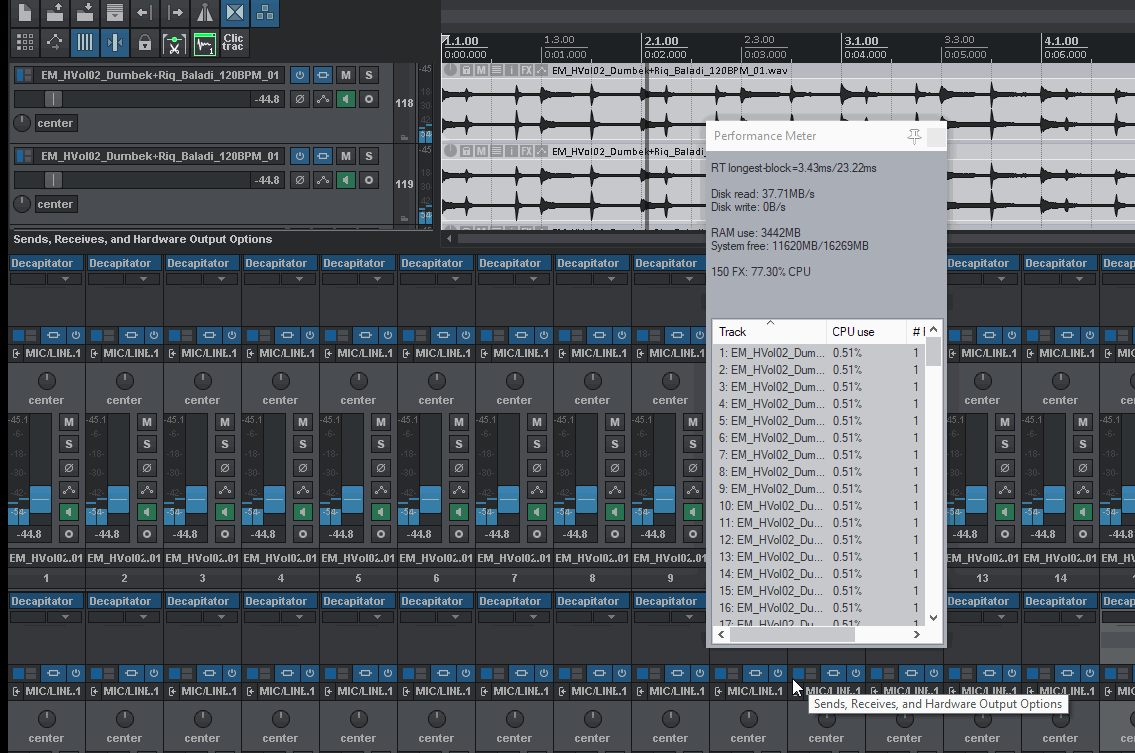Arm mixer strip 4 for recording
This screenshot has height=753, width=1135.
(303, 534)
